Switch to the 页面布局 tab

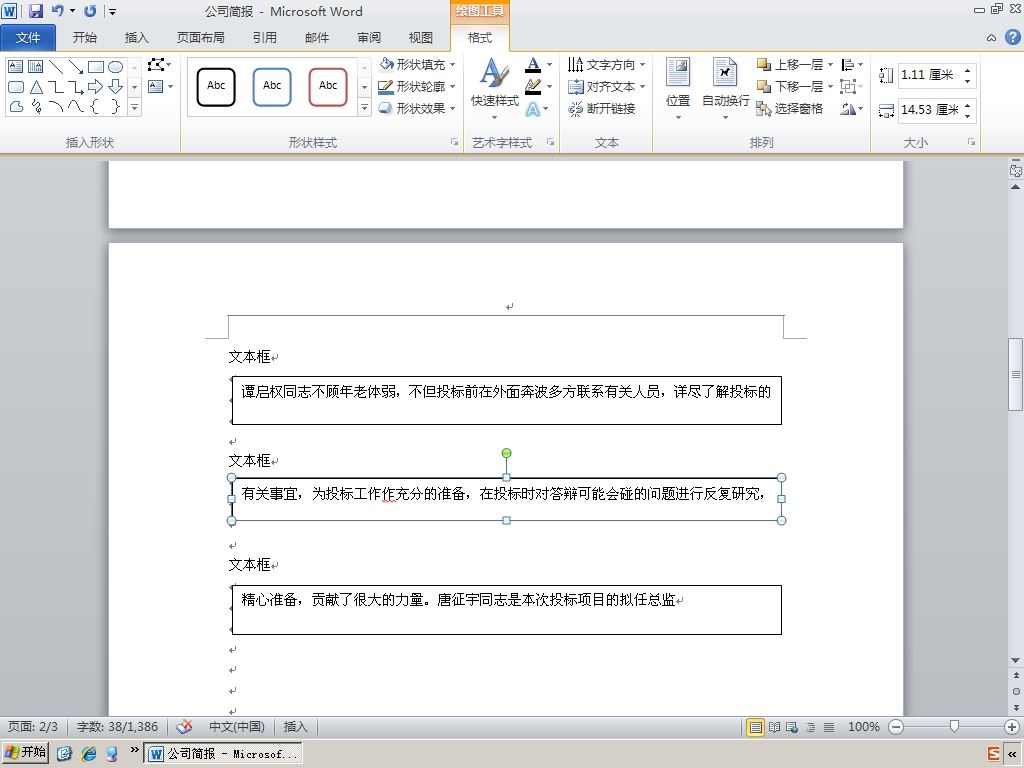200,37
